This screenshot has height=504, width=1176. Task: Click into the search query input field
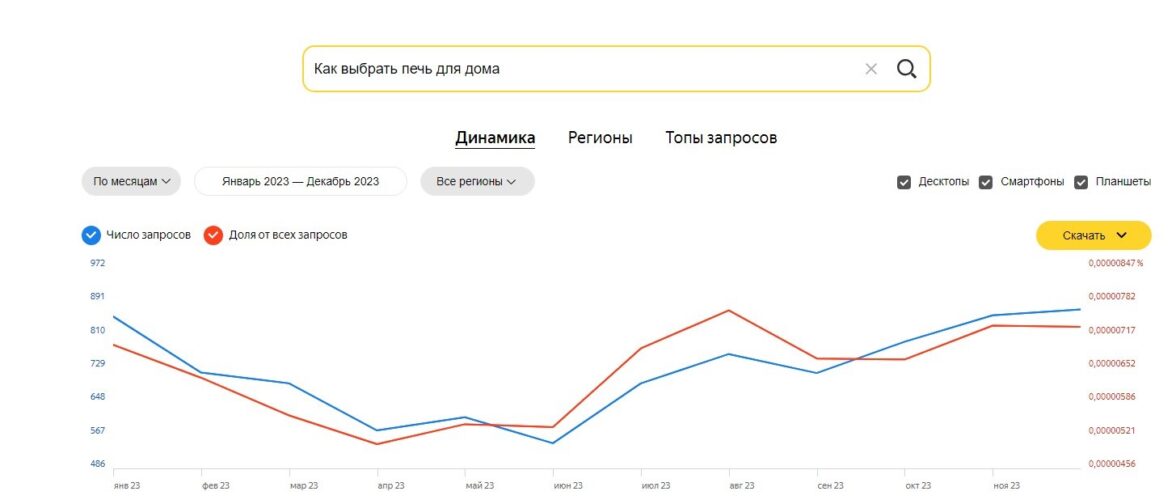pyautogui.click(x=580, y=69)
